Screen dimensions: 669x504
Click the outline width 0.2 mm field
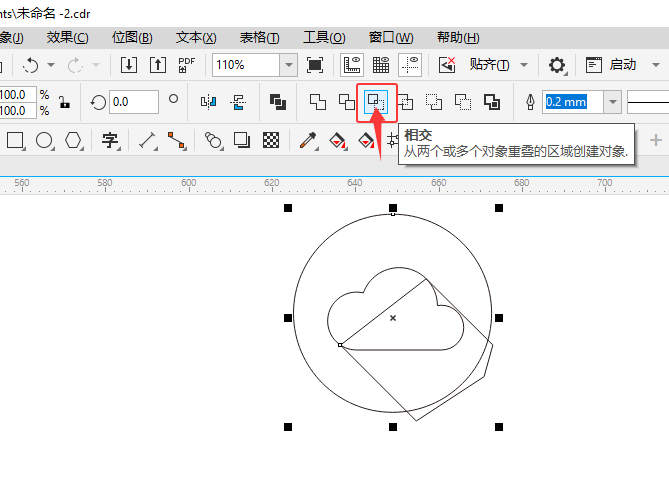pyautogui.click(x=573, y=102)
